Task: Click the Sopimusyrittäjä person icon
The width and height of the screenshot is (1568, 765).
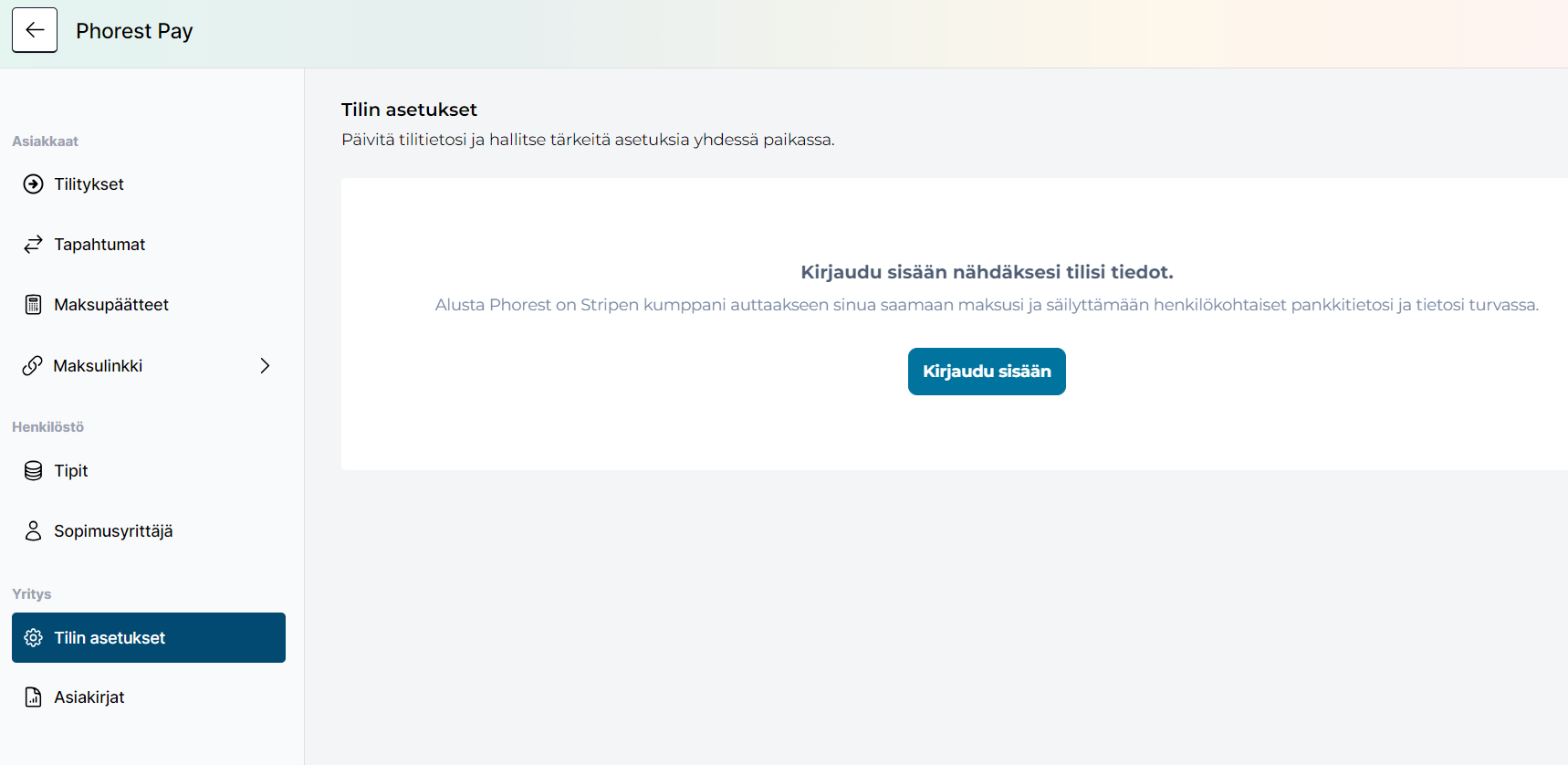Action: (x=33, y=531)
